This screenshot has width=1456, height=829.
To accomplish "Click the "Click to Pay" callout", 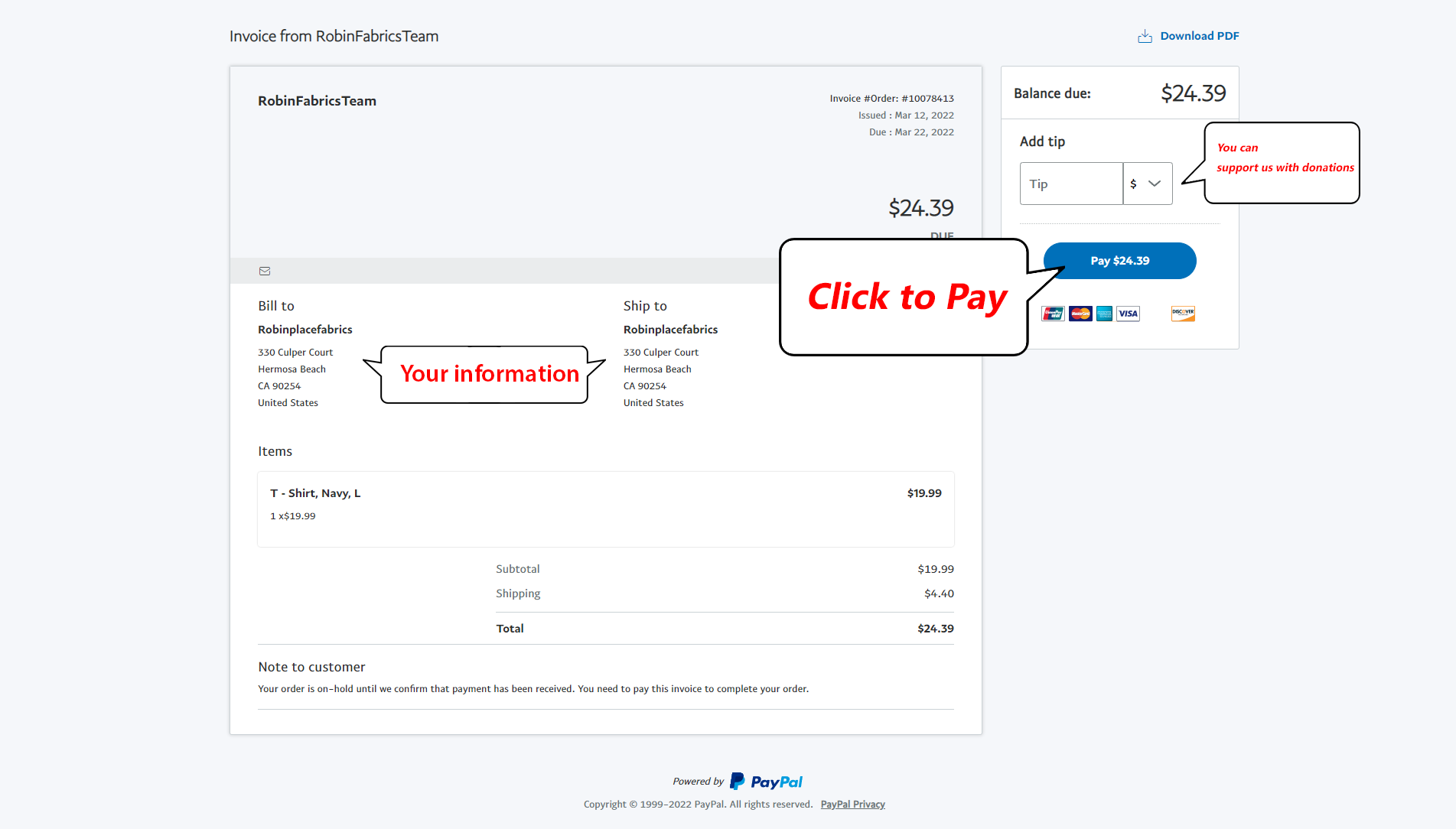I will [x=907, y=297].
